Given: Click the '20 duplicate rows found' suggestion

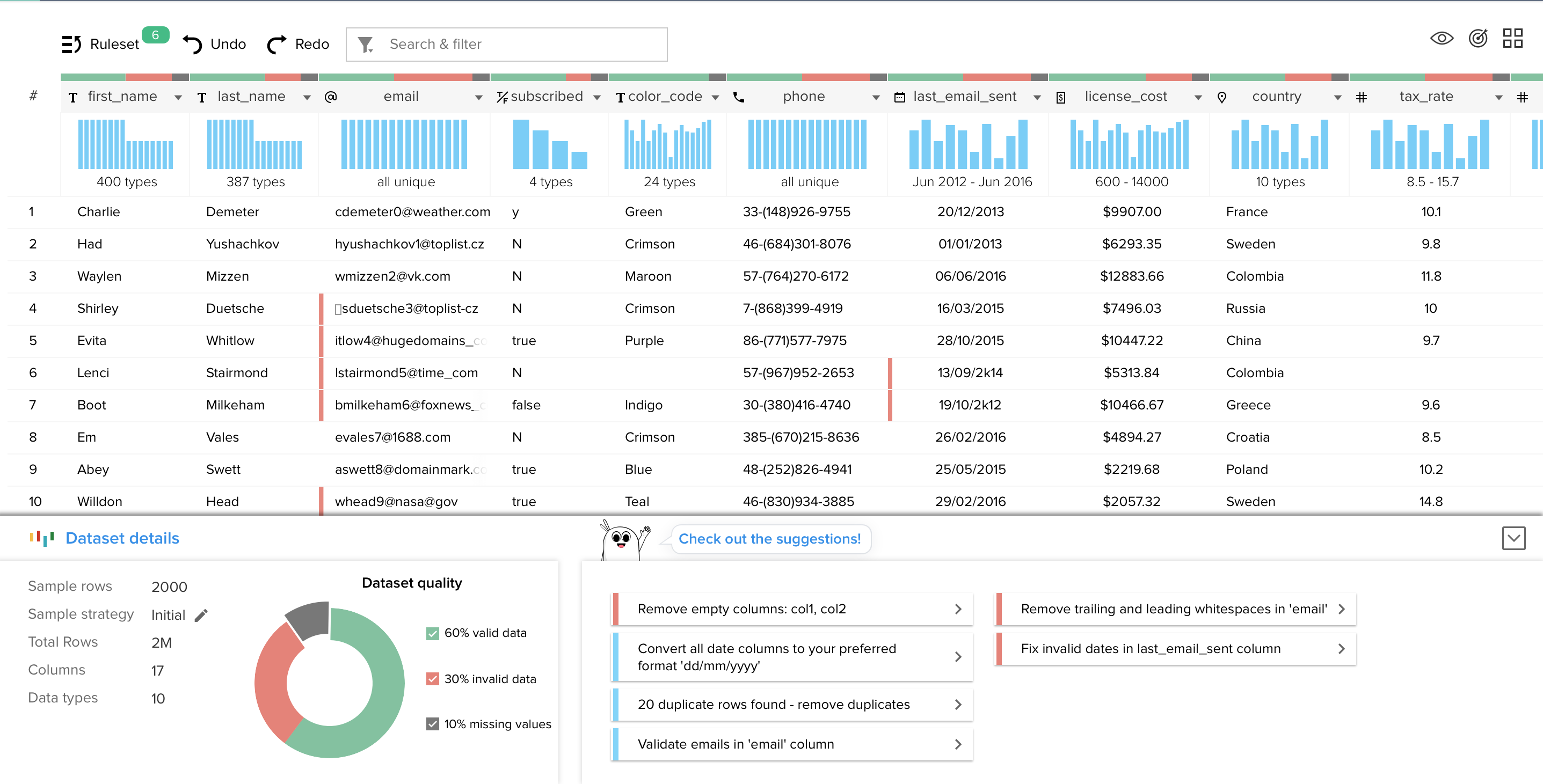Looking at the screenshot, I should pyautogui.click(x=792, y=705).
